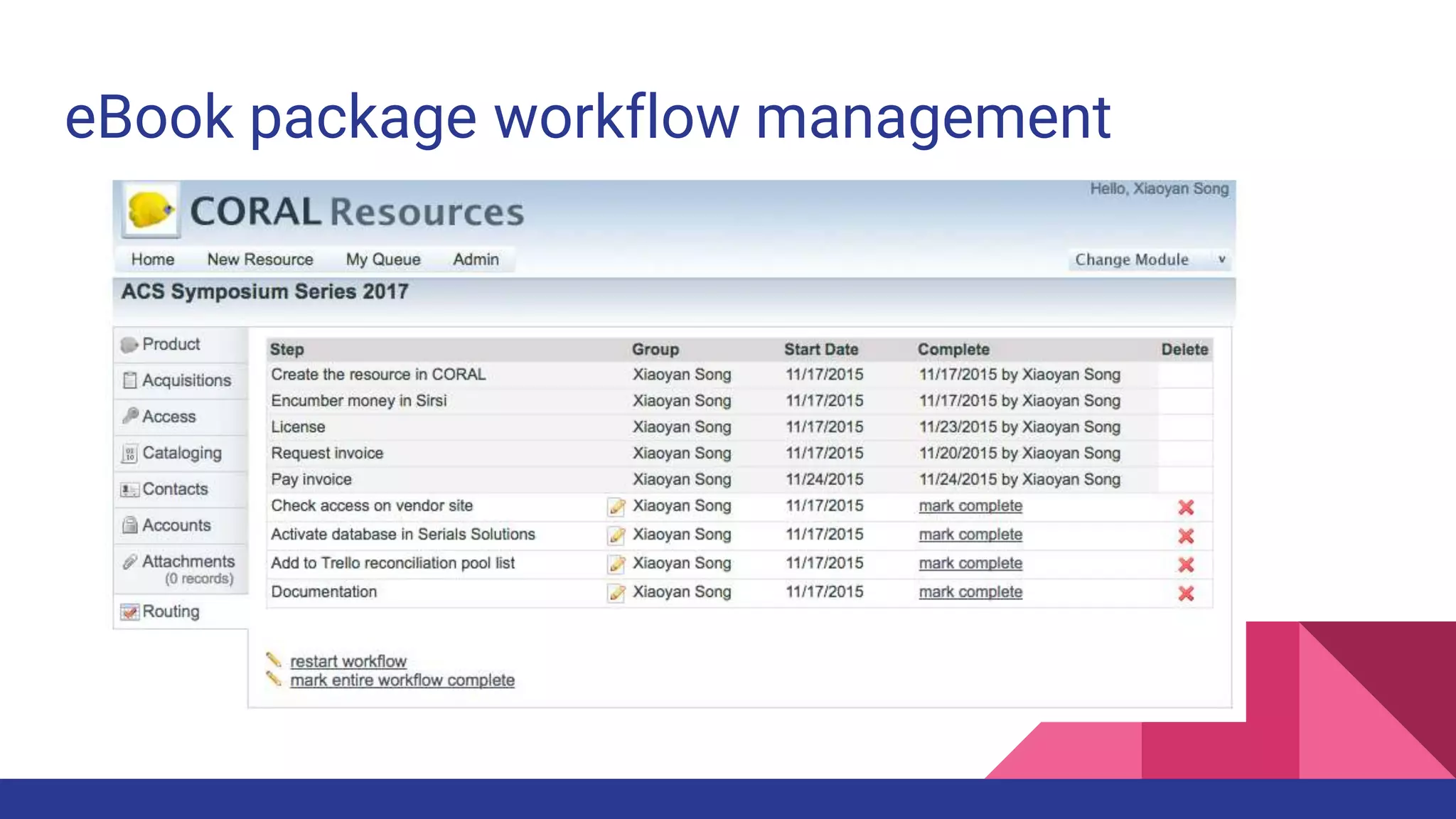Mark Documentation step complete
The width and height of the screenshot is (1456, 819).
pyautogui.click(x=970, y=592)
